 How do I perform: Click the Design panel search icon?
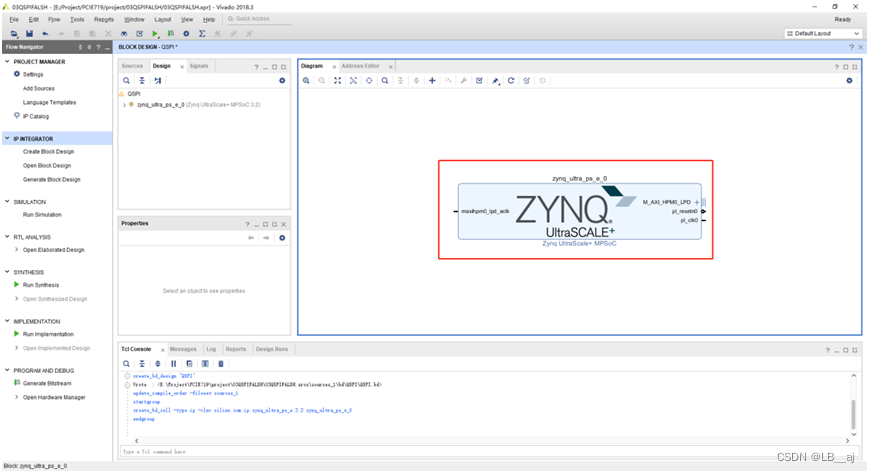pyautogui.click(x=126, y=80)
